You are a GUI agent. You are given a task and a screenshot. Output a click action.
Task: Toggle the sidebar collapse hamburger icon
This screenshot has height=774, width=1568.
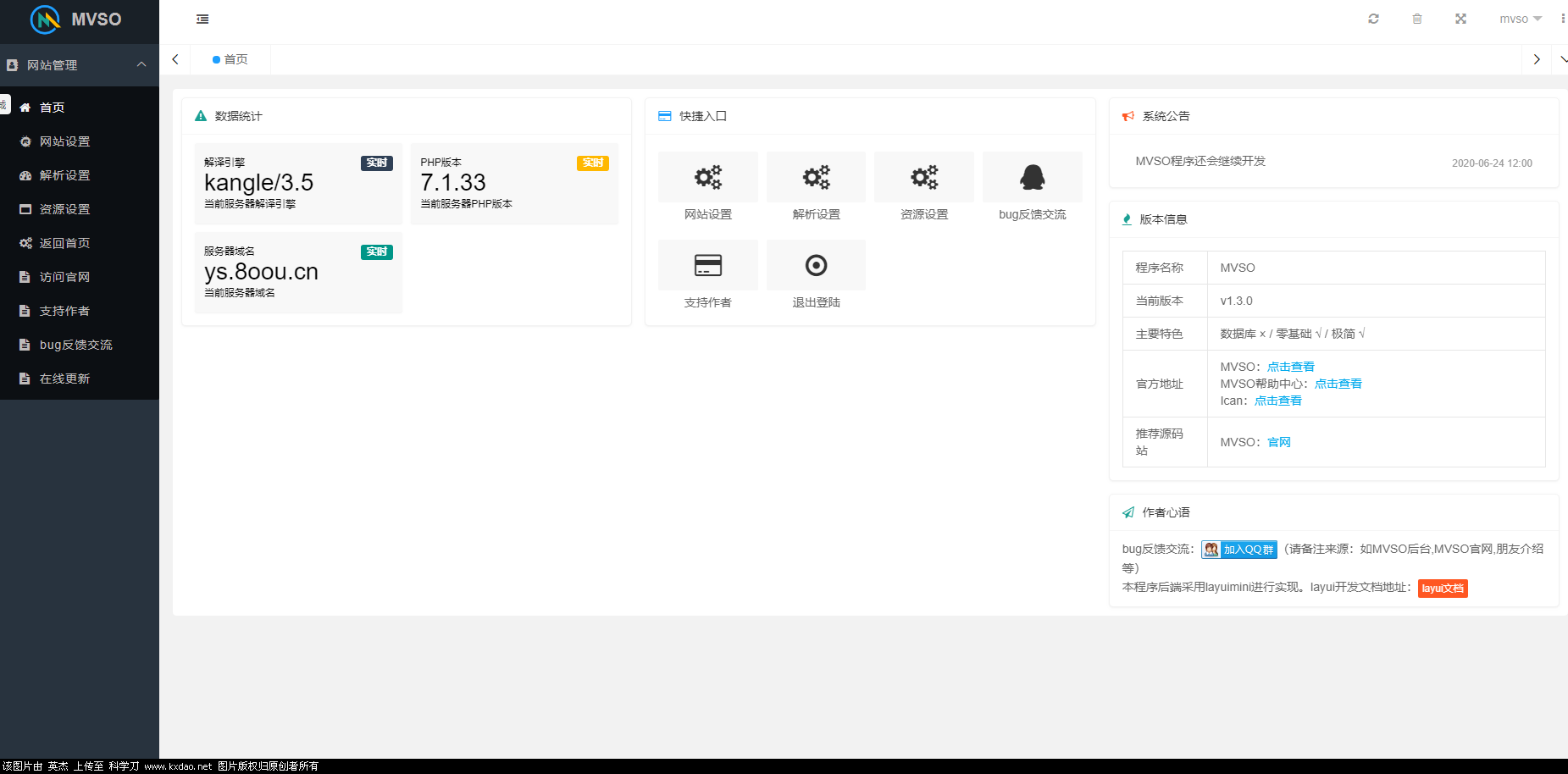tap(202, 19)
